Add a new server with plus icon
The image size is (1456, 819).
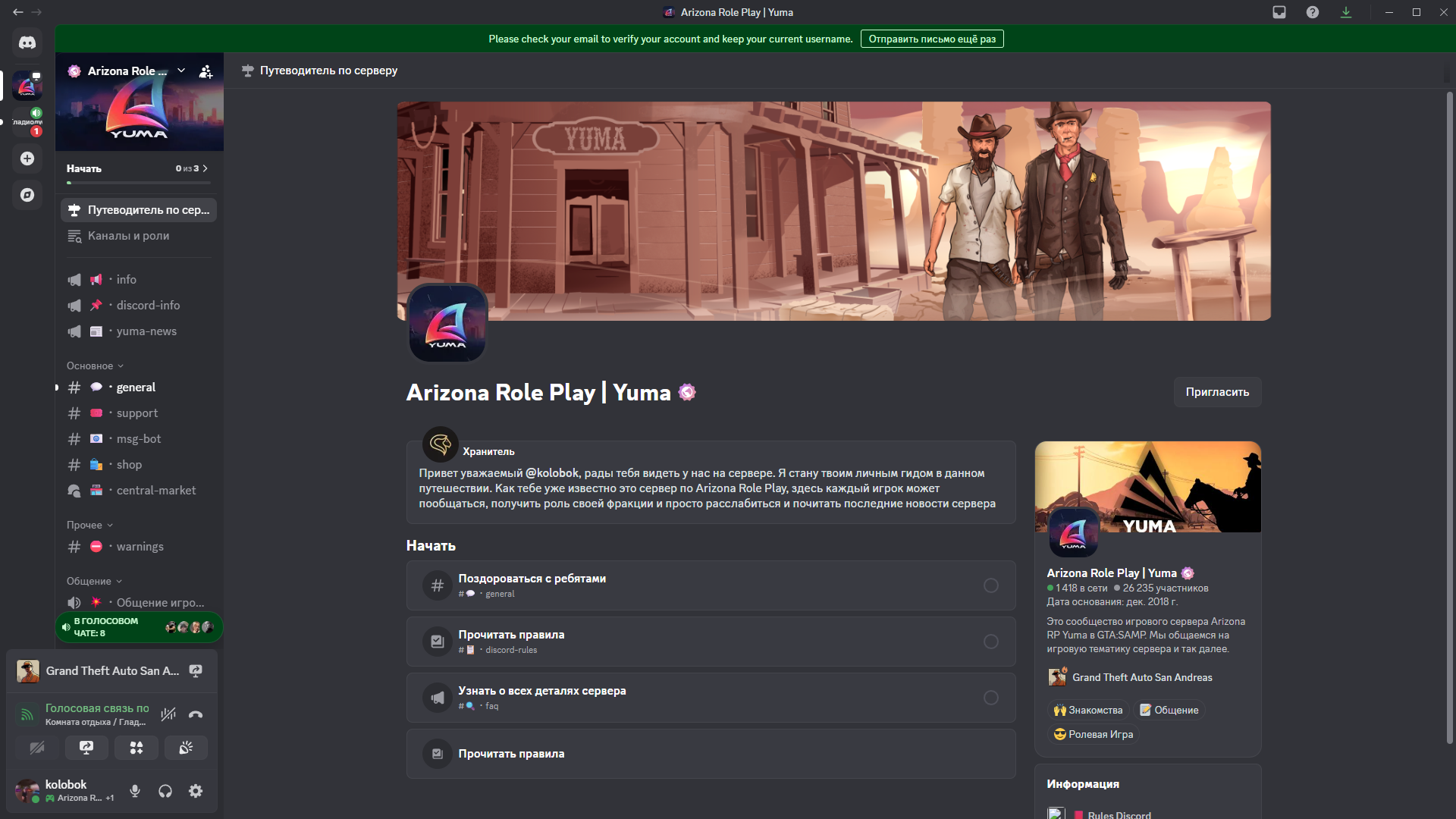point(27,158)
